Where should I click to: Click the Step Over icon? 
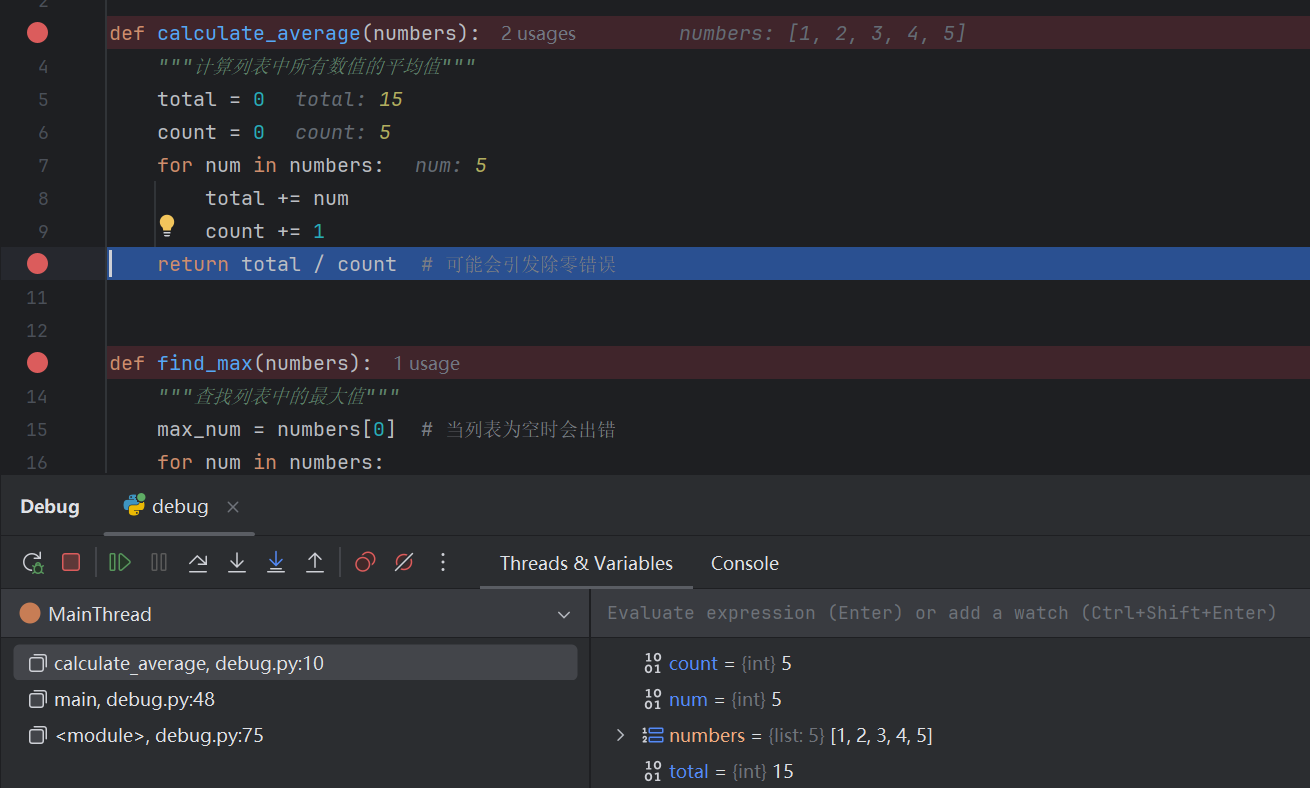click(198, 562)
